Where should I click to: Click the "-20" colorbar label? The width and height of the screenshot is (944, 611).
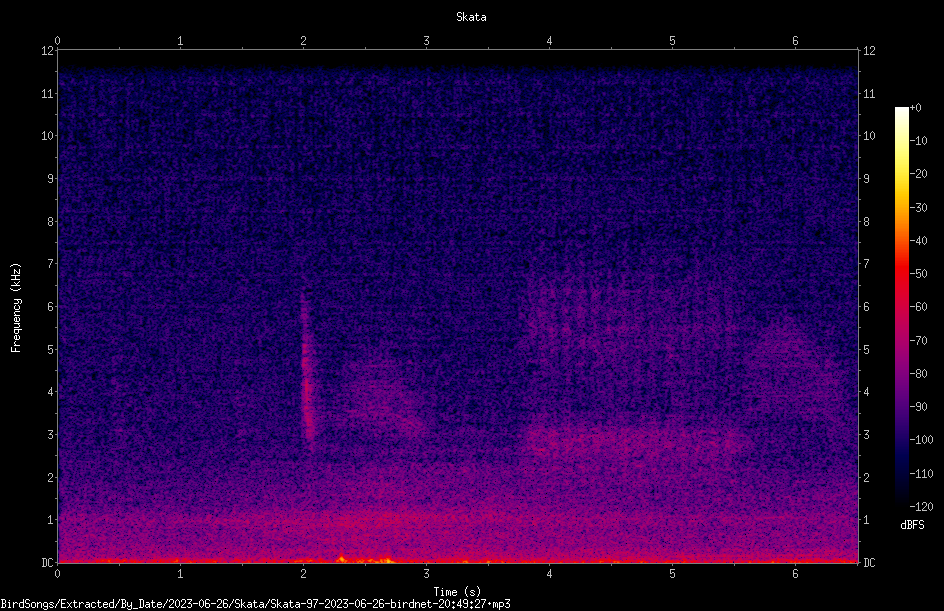[918, 174]
